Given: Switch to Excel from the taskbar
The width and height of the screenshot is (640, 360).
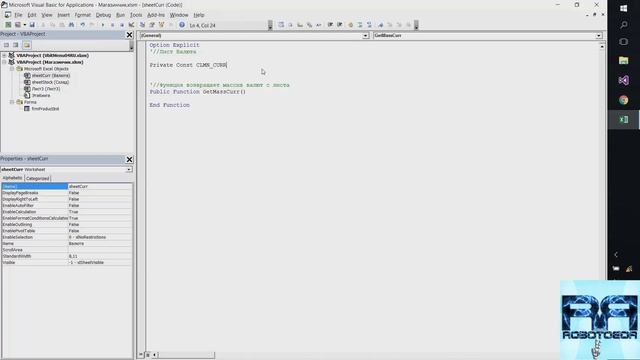Looking at the screenshot, I should pos(623,120).
